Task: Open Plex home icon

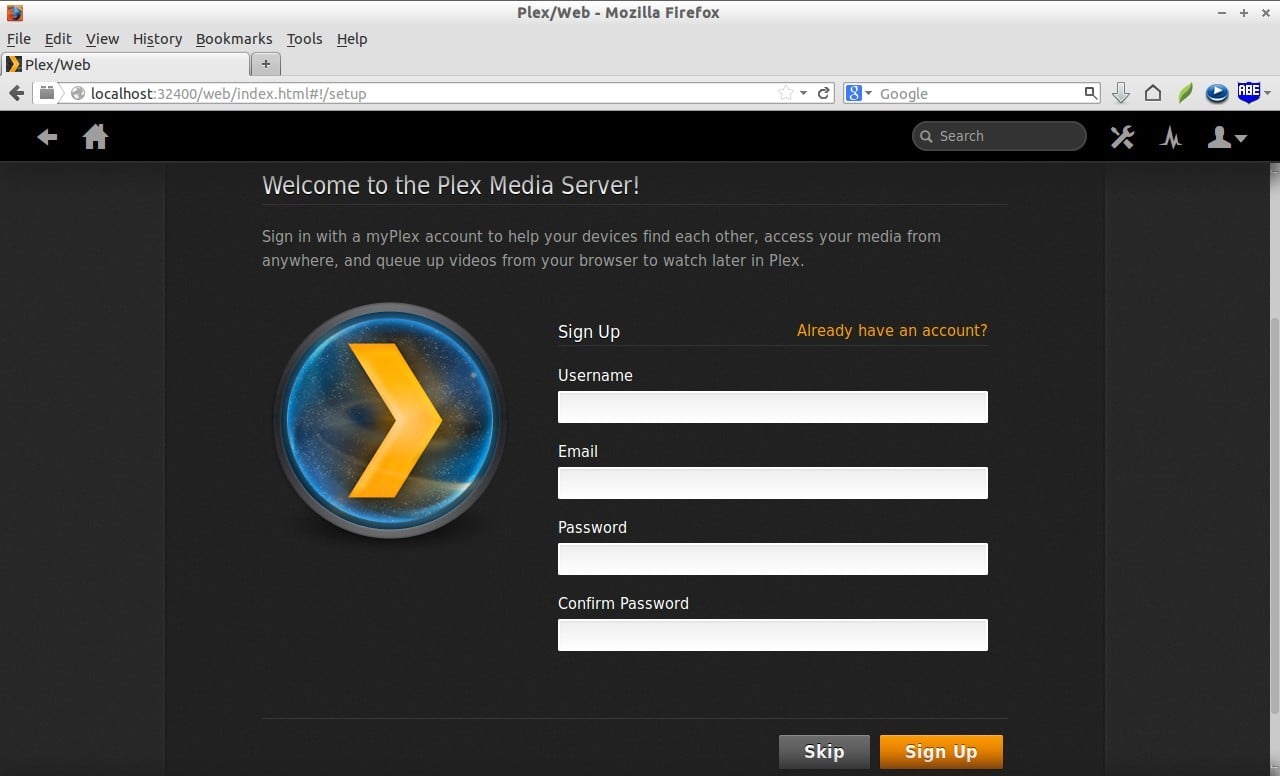Action: point(95,136)
